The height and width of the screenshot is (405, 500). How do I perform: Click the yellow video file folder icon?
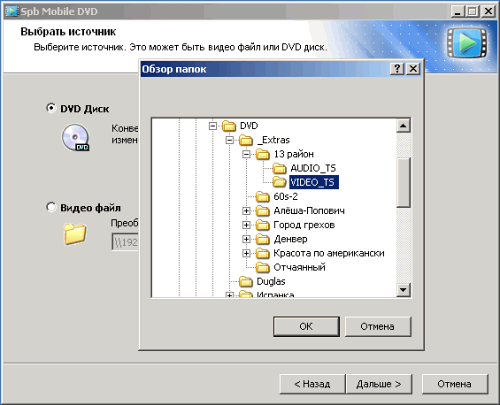(75, 234)
